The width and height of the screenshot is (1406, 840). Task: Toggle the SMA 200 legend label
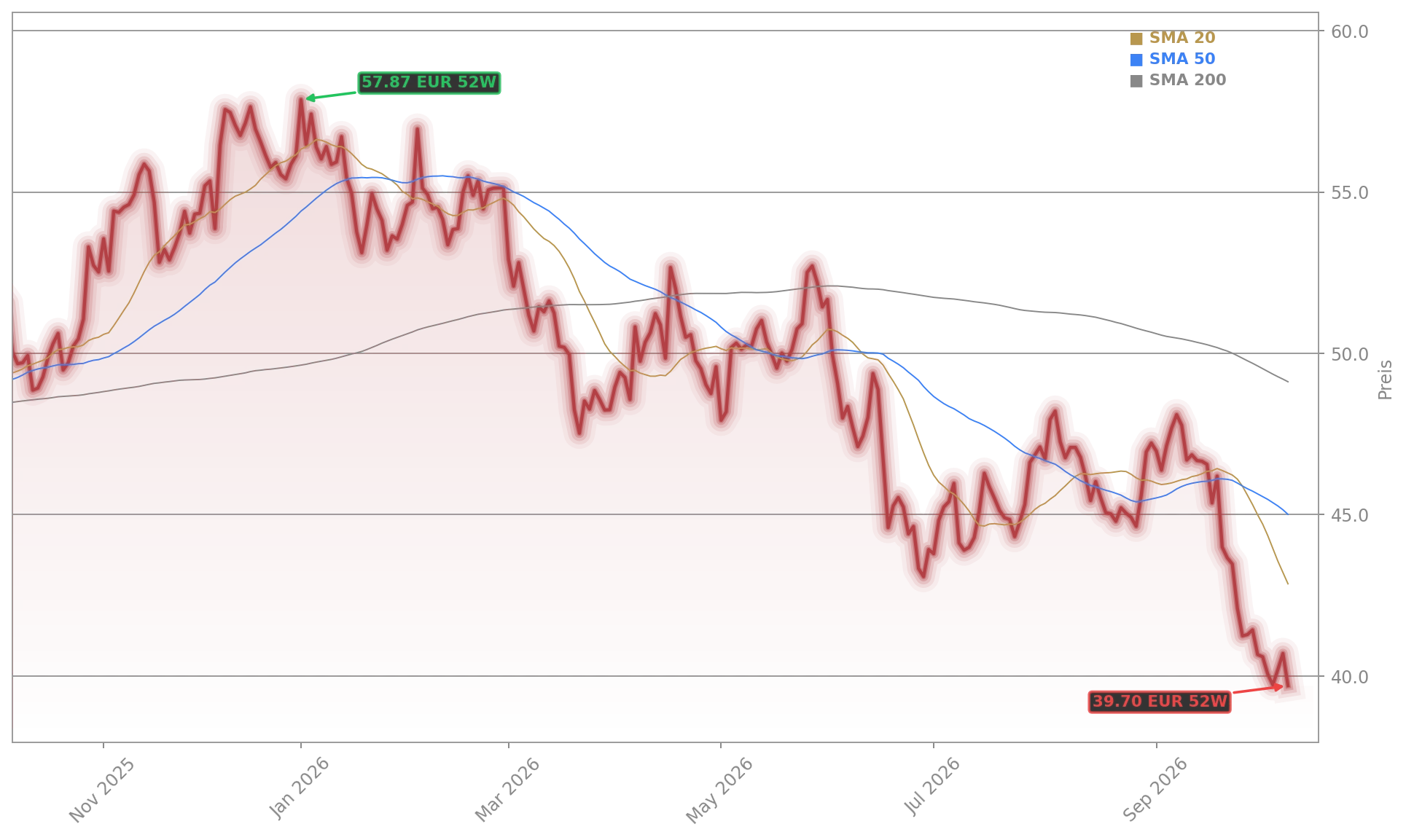coord(1187,80)
